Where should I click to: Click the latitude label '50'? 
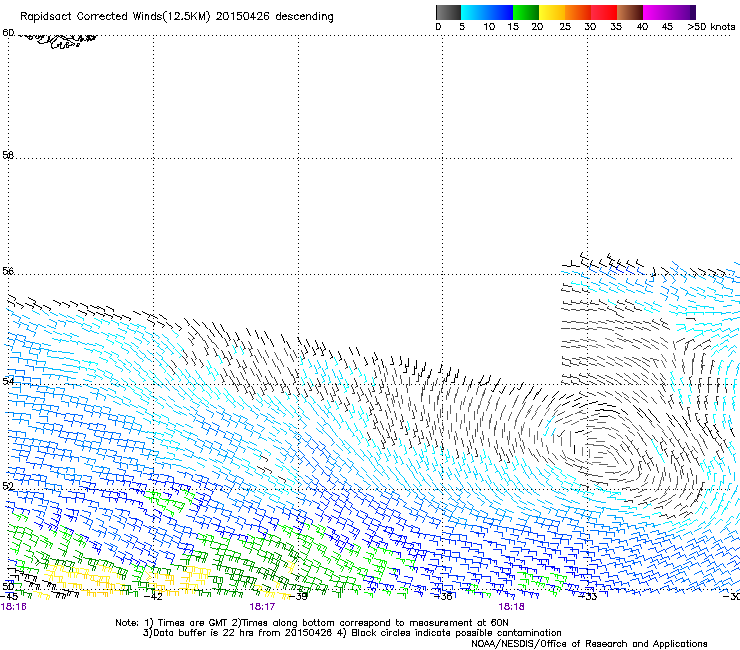click(8, 586)
